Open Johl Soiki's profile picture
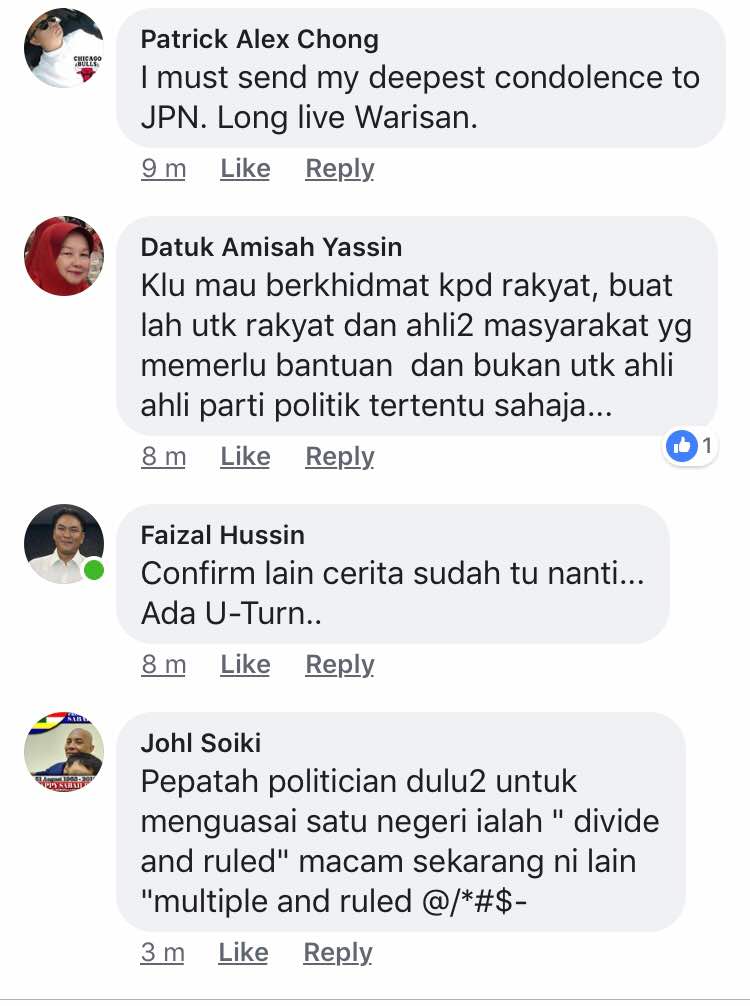This screenshot has width=750, height=1006. click(64, 752)
